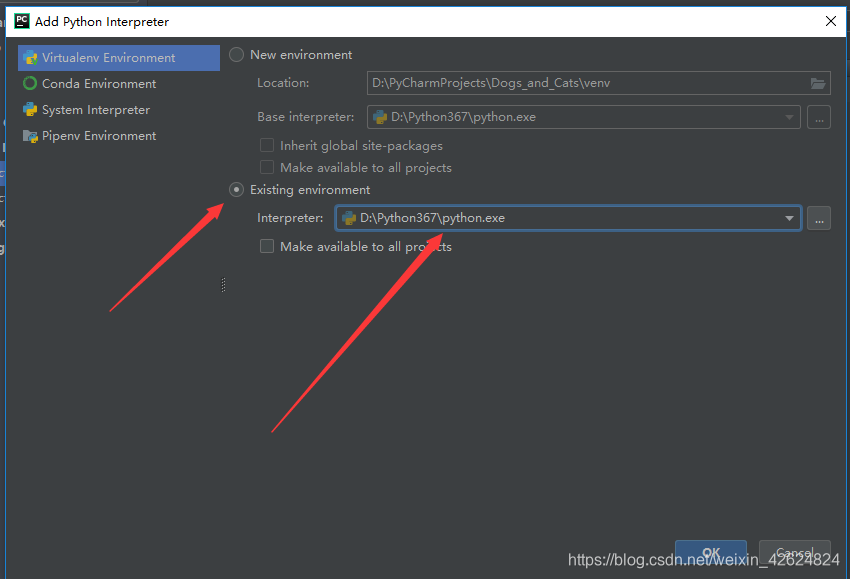Click the Interpreter combo box showing D:\Python367\python.exe
This screenshot has width=850, height=579.
[x=568, y=218]
